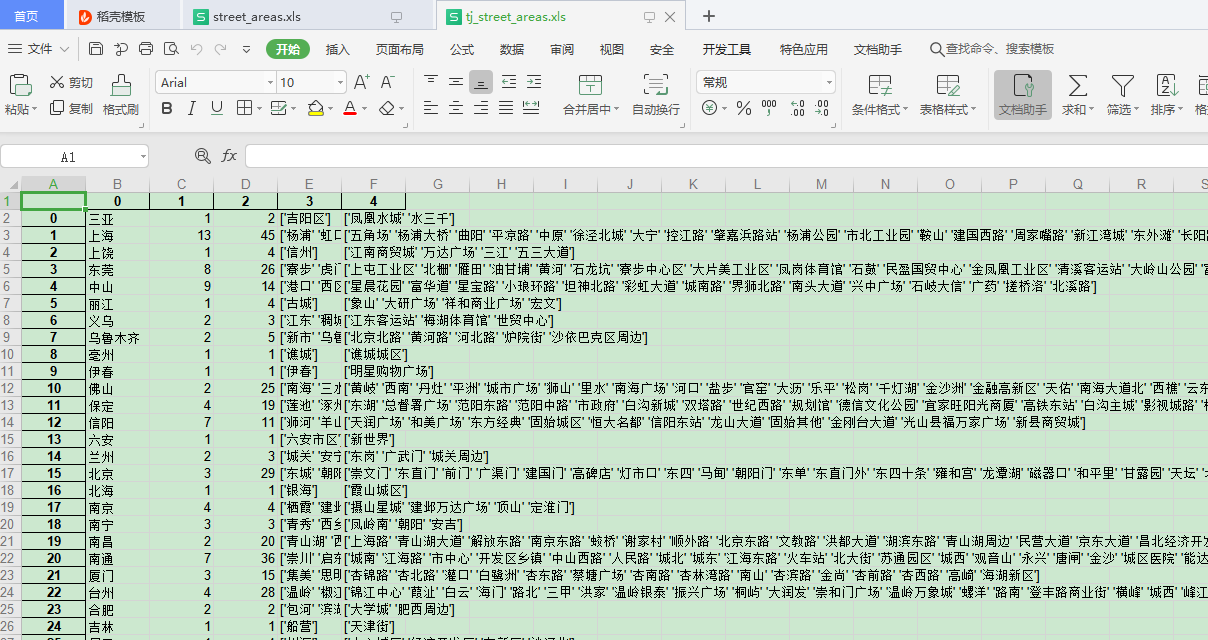The height and width of the screenshot is (640, 1208).
Task: Open the fill color dropdown arrow
Action: click(x=332, y=108)
